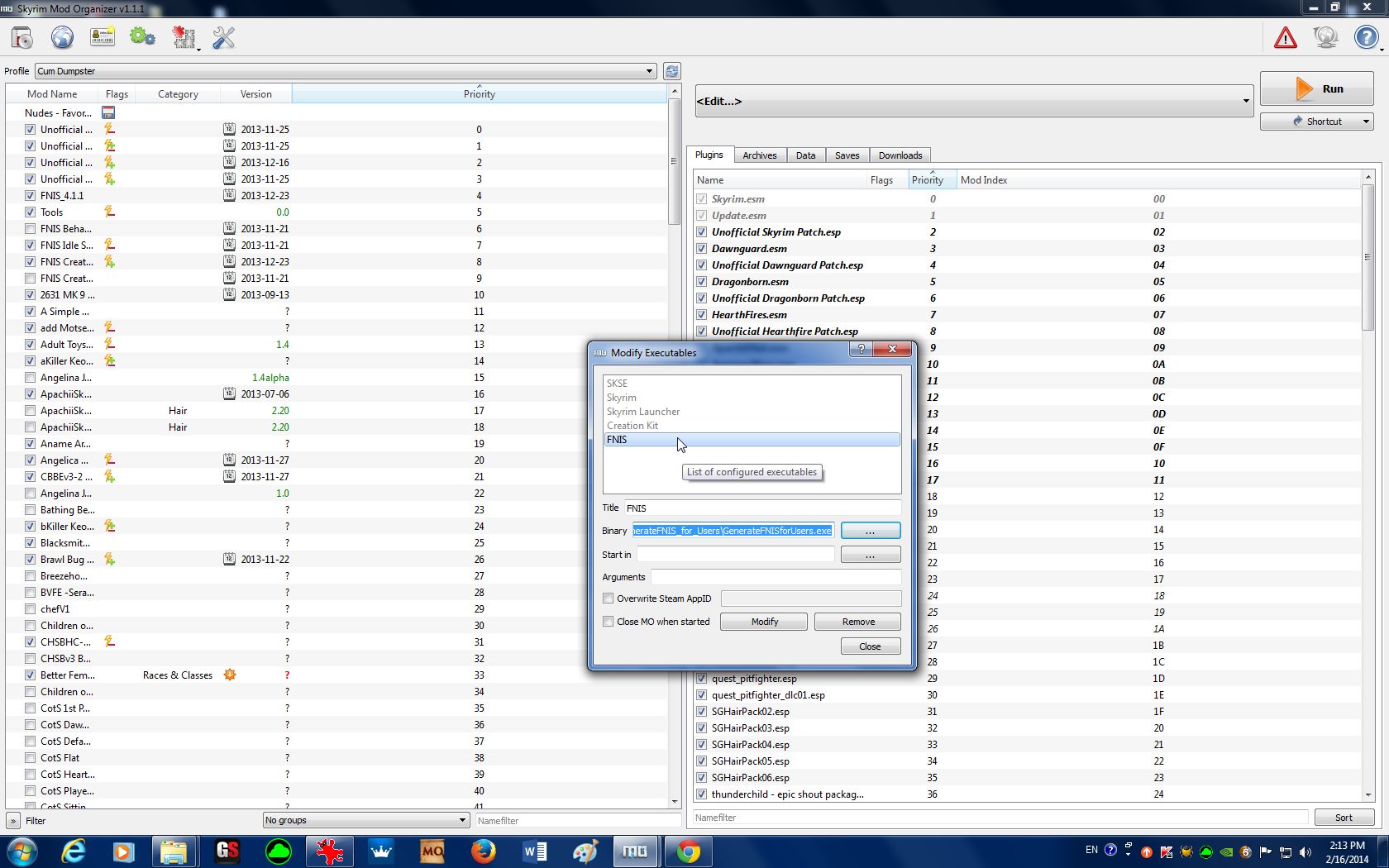1389x868 pixels.
Task: Click the mod list vertical scrollbar thumb
Action: (675, 162)
